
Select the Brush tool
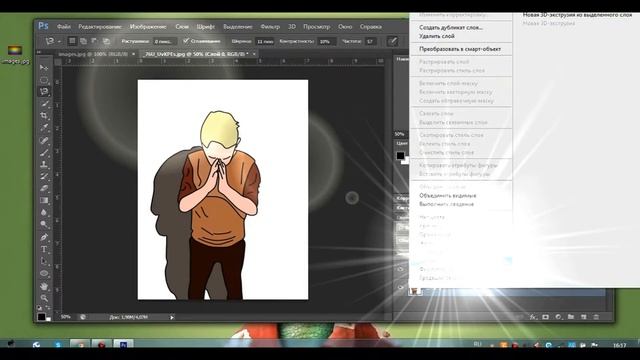44,152
